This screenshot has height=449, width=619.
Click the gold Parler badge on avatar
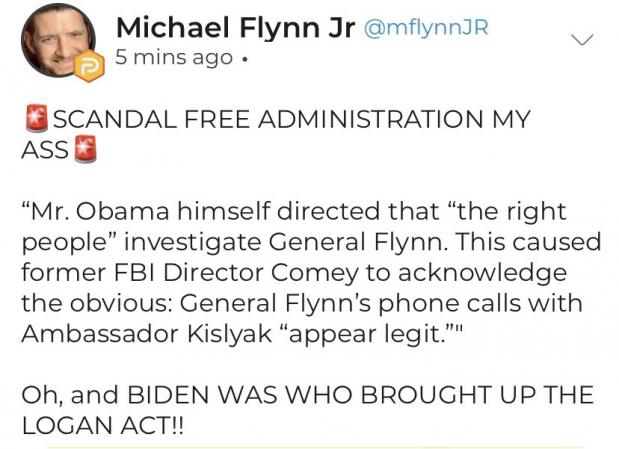tap(90, 66)
